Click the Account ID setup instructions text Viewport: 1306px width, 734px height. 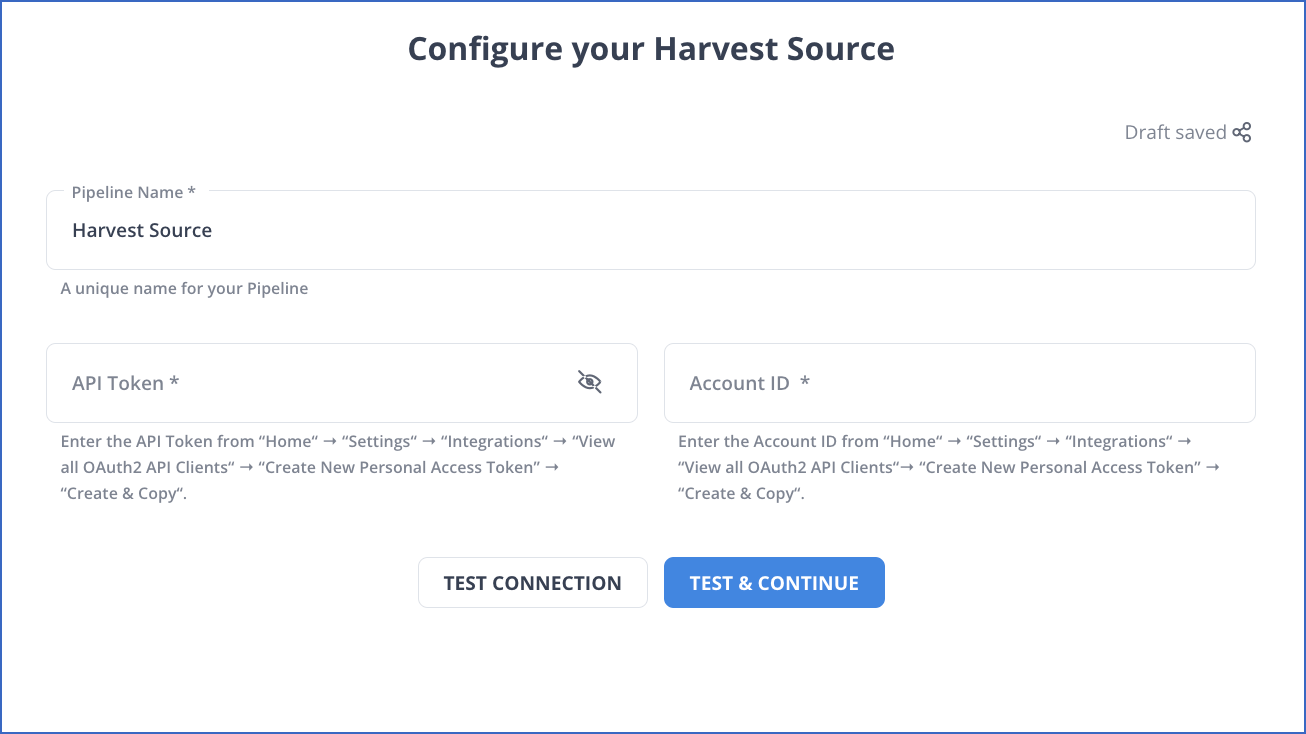coord(948,466)
